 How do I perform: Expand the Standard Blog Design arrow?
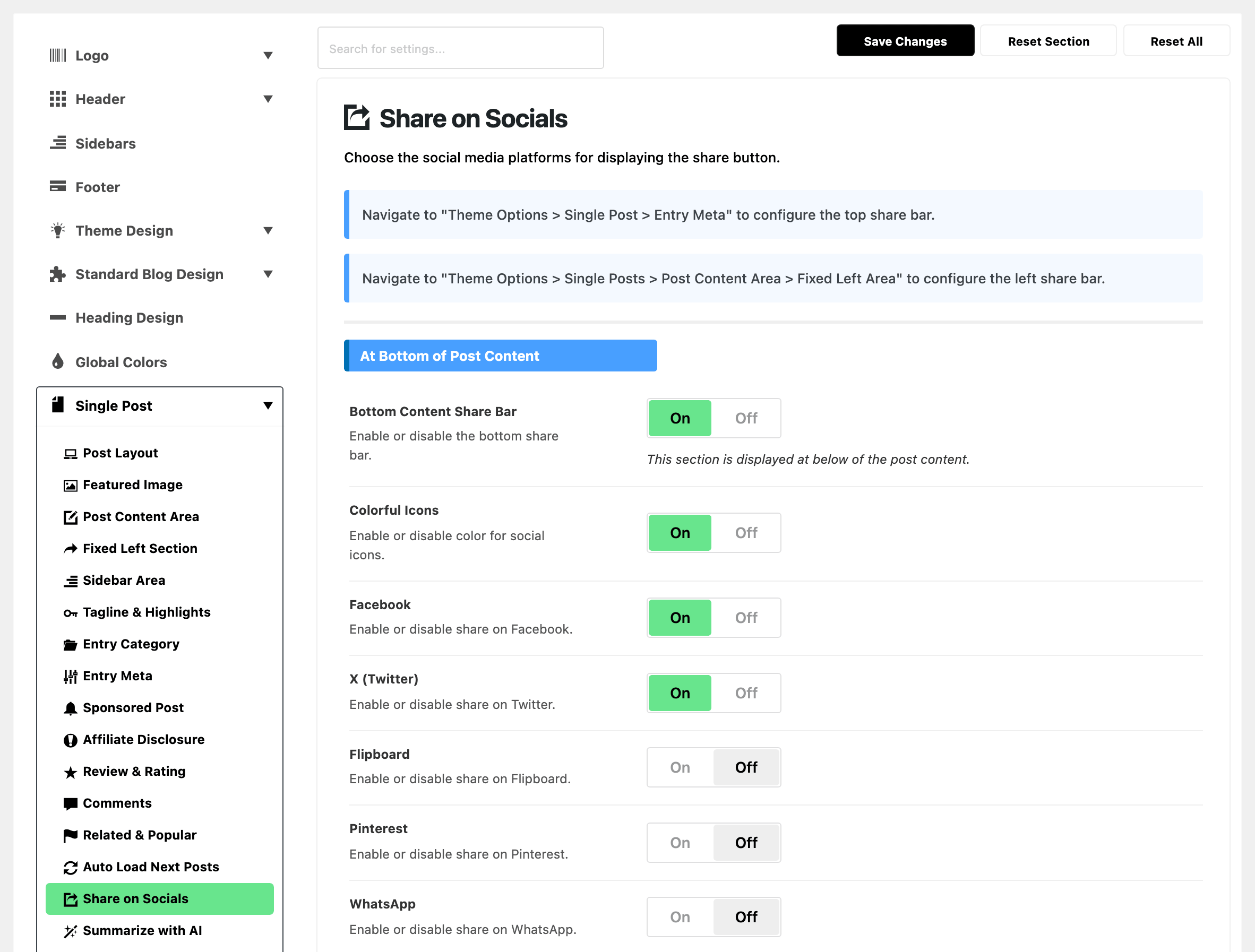pos(268,274)
